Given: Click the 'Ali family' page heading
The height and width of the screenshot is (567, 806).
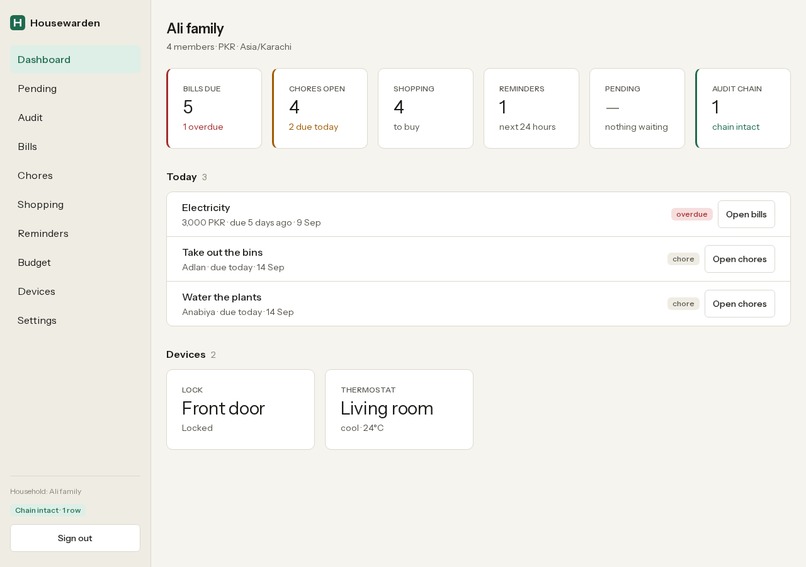Looking at the screenshot, I should point(195,28).
